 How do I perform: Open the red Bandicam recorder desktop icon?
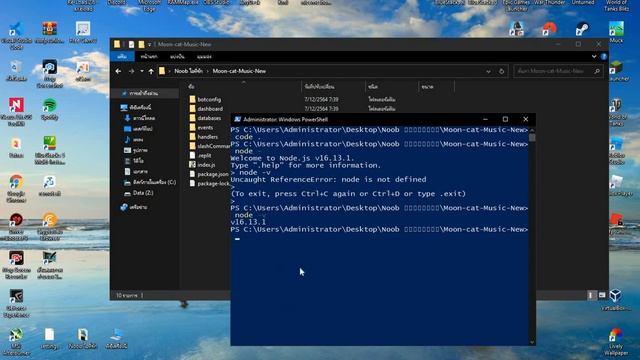(16, 258)
